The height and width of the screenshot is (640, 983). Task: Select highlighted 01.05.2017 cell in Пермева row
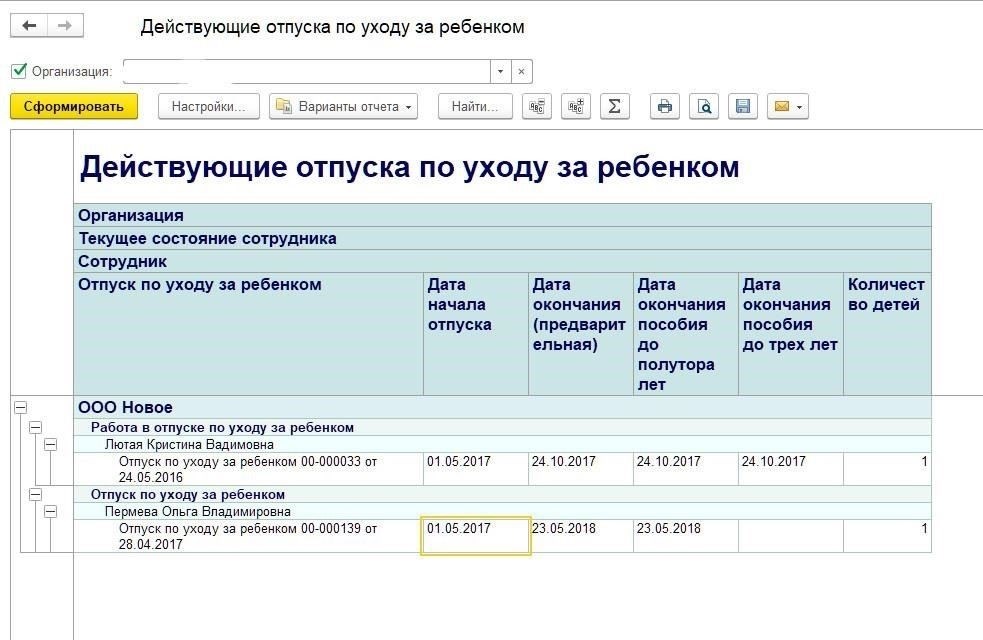476,536
